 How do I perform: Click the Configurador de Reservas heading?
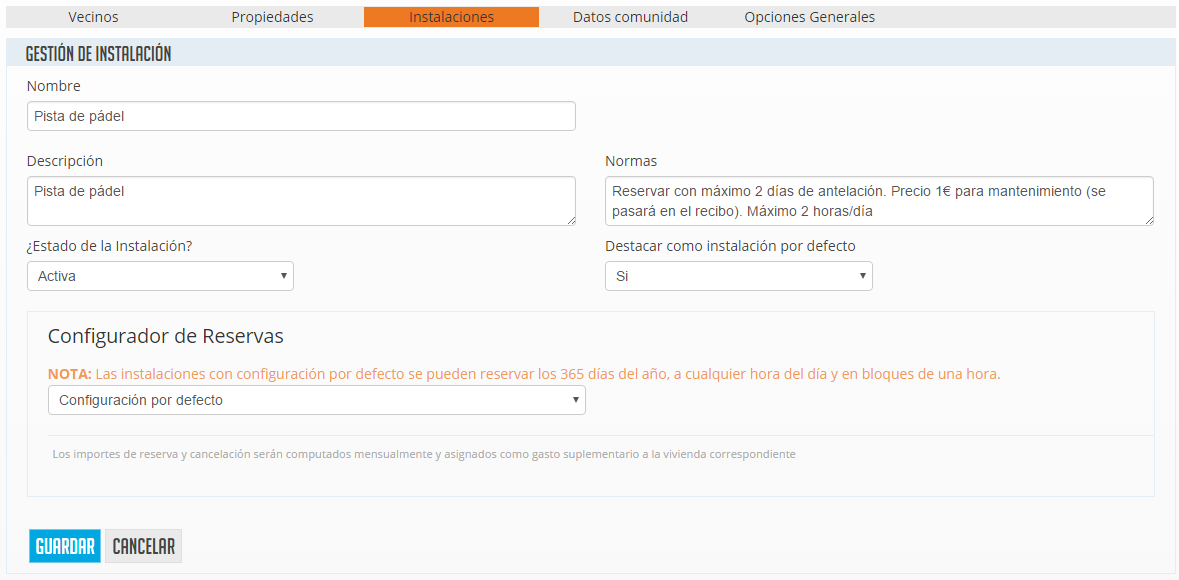click(166, 336)
